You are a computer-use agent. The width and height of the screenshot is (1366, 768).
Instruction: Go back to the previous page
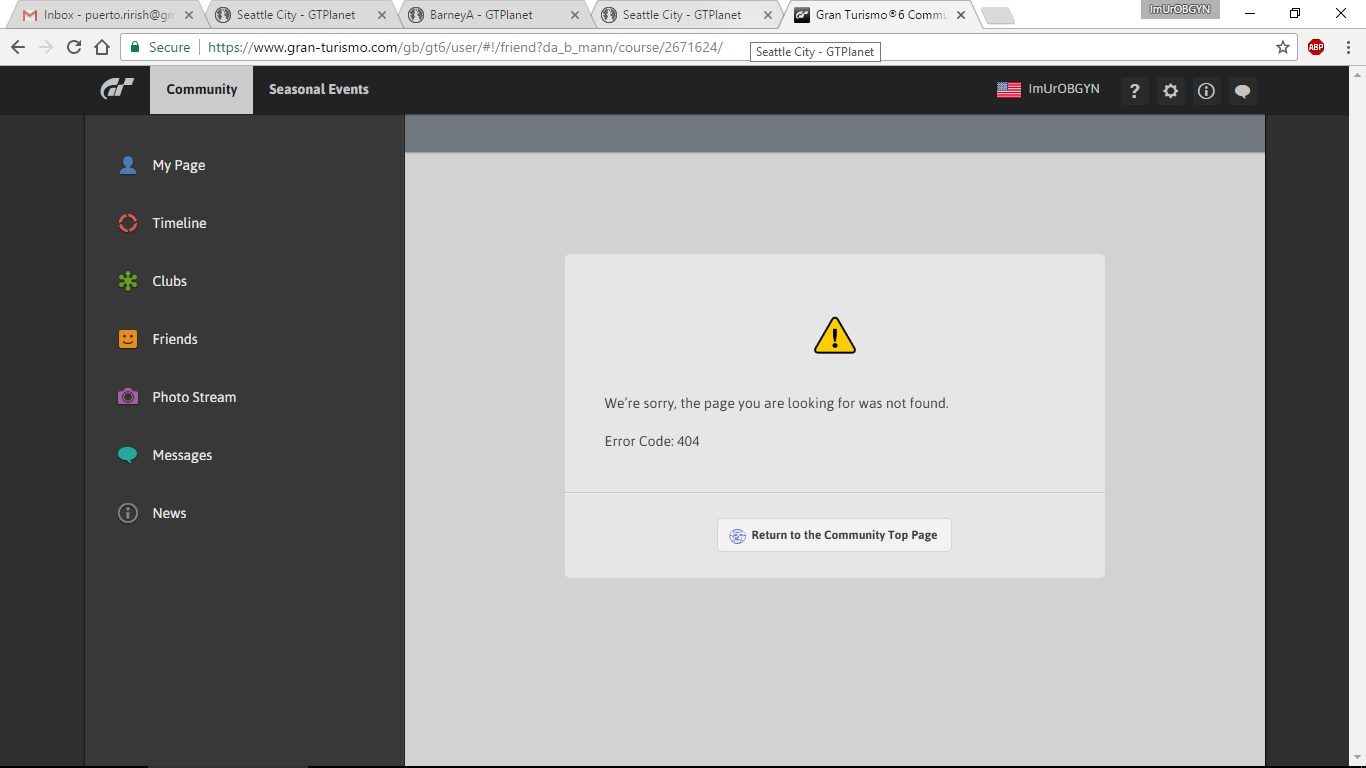[x=18, y=47]
